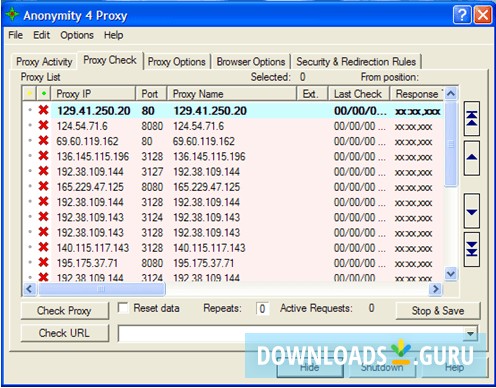Select proxy row 195.175.37.71
This screenshot has height=388, width=496.
click(x=233, y=263)
